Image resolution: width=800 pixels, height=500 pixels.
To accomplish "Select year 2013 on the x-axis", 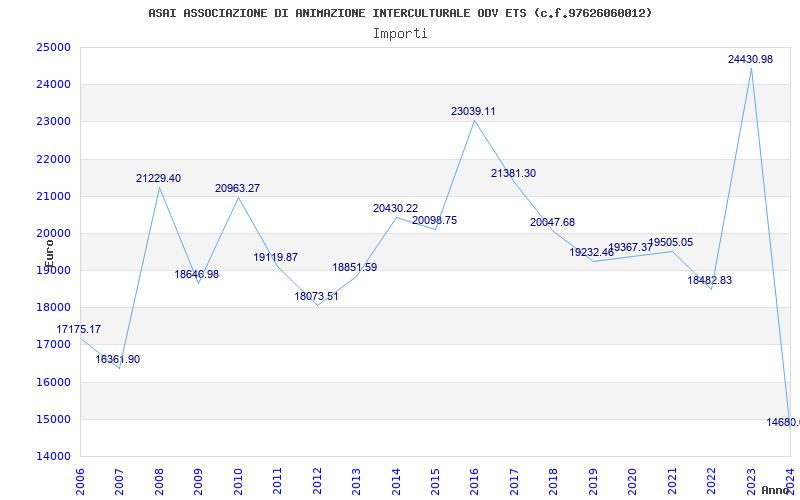I will tap(356, 481).
